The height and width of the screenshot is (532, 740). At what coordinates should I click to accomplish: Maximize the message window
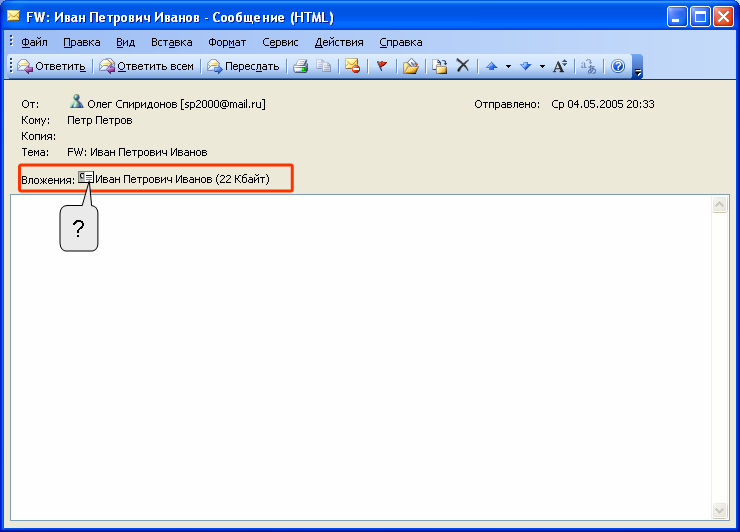700,17
